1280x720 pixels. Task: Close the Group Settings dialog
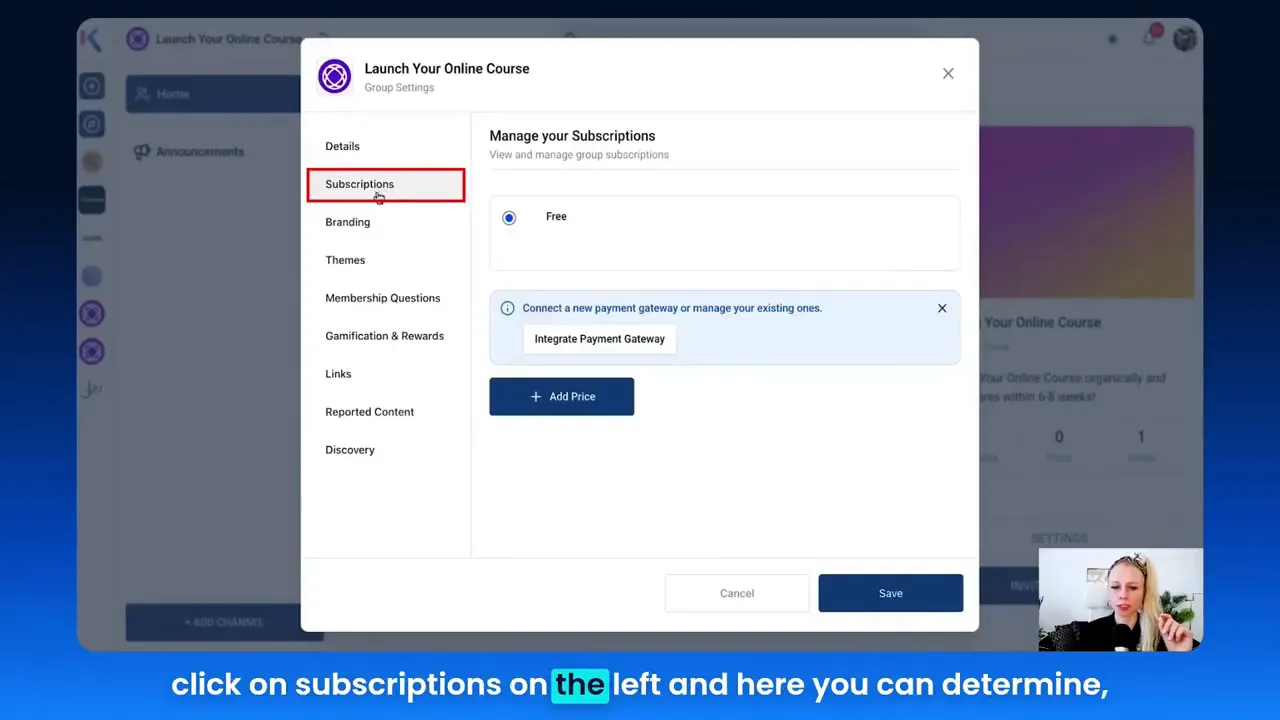pos(948,73)
